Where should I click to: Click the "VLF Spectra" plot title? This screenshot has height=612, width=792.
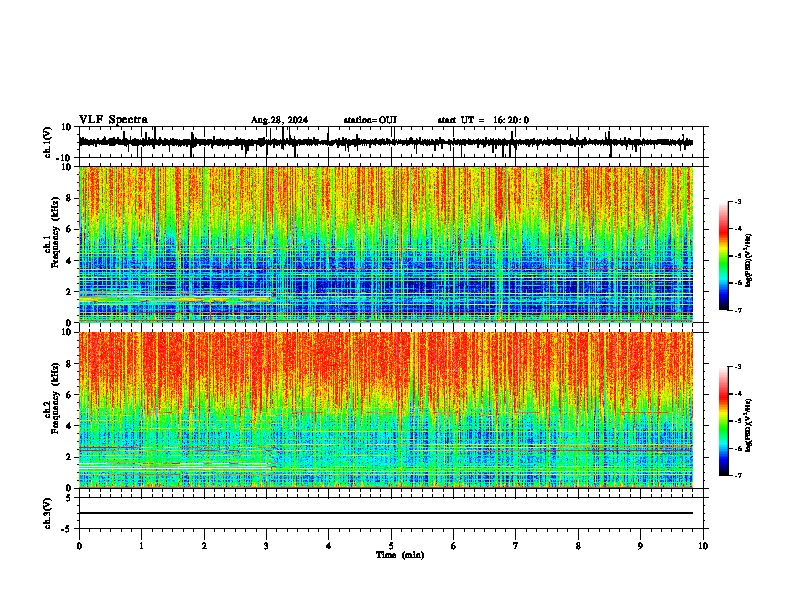(113, 120)
